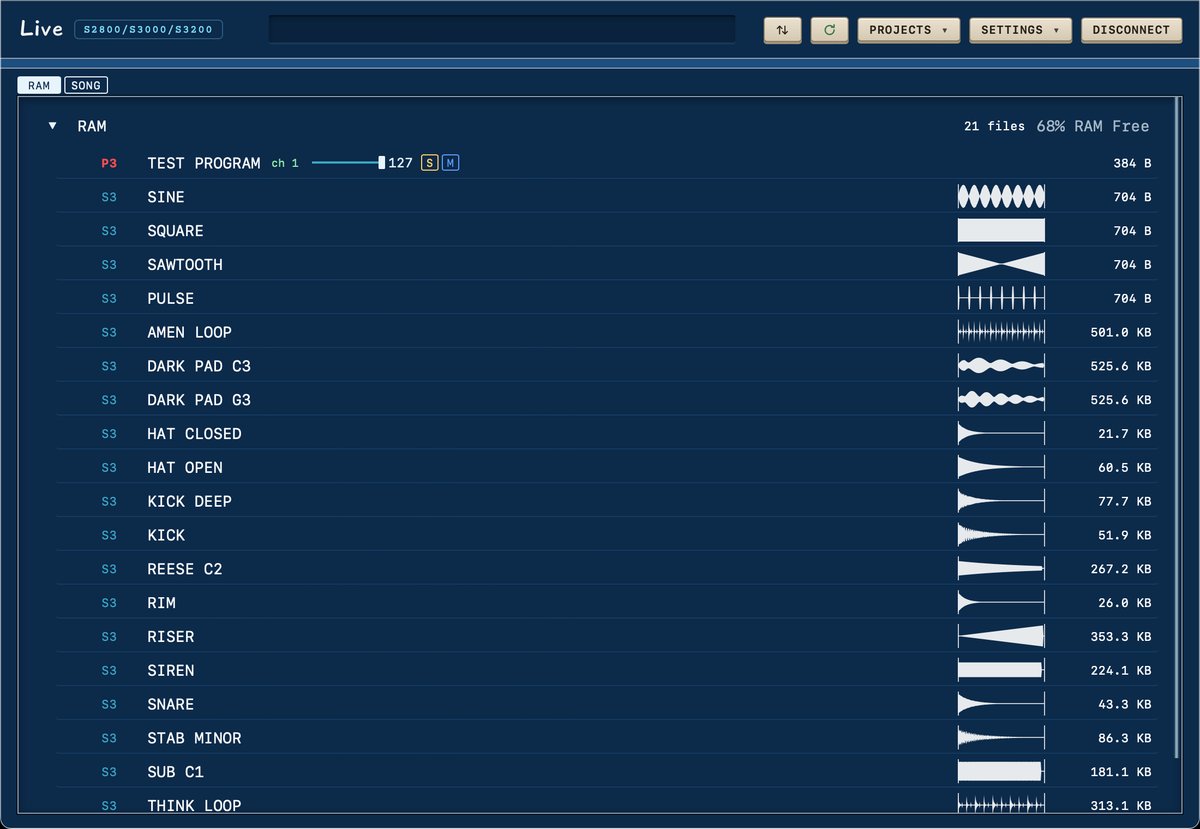The image size is (1200, 829).
Task: Switch to the RAM tab
Action: pos(39,86)
